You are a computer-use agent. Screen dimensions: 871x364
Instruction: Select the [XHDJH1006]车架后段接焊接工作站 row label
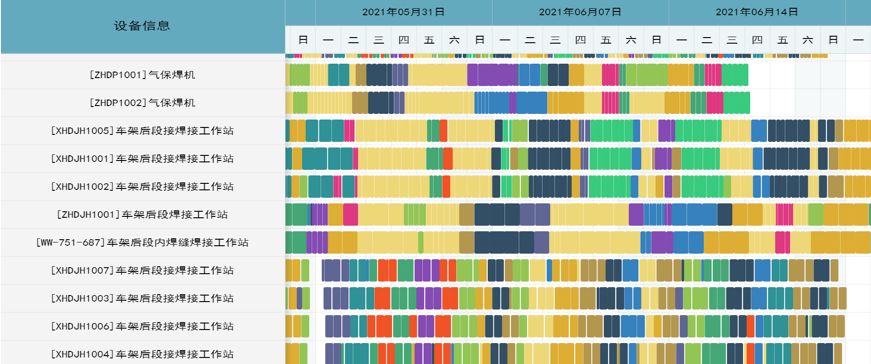[143, 326]
